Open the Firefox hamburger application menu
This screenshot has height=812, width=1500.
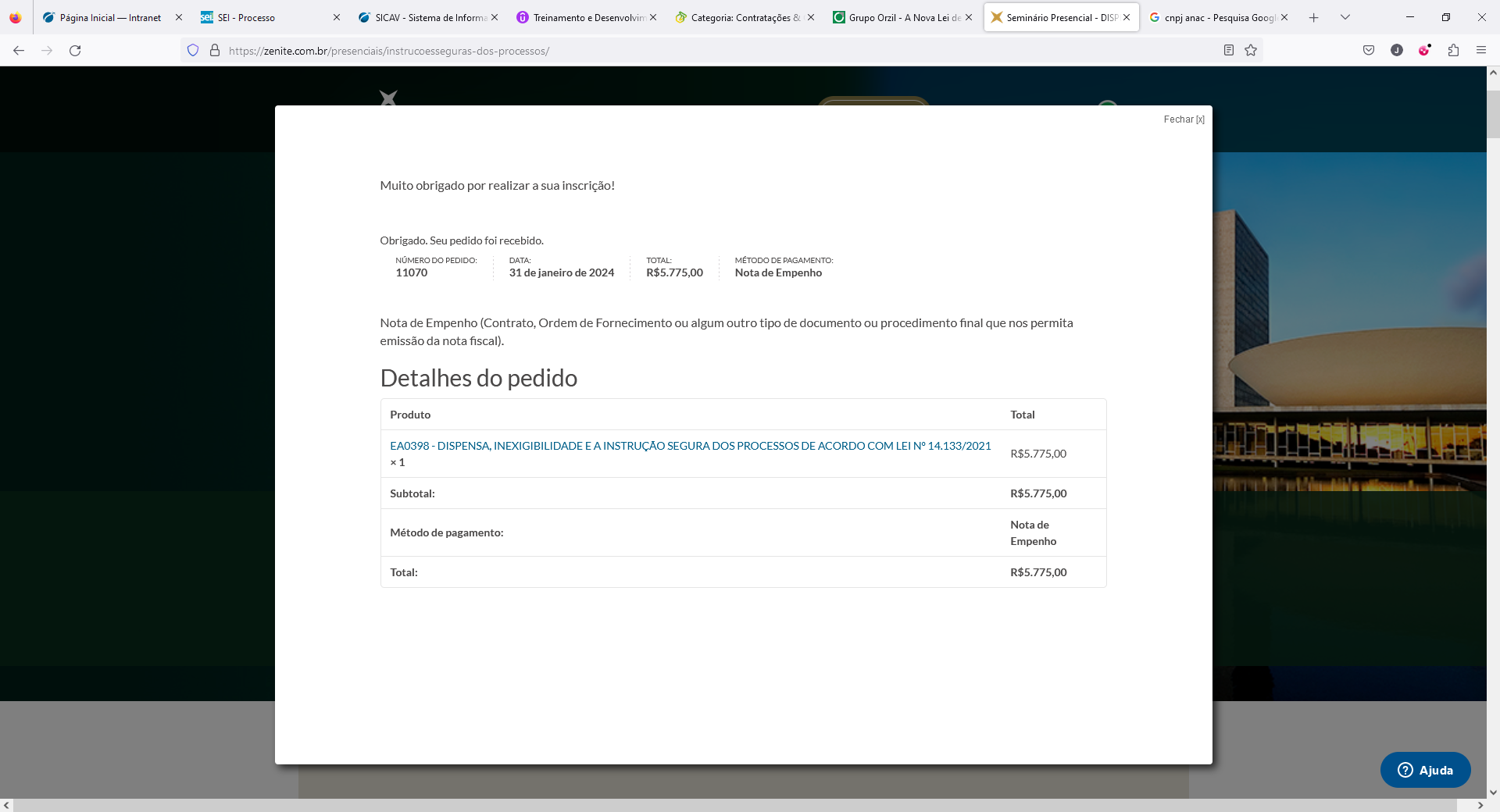click(1481, 51)
